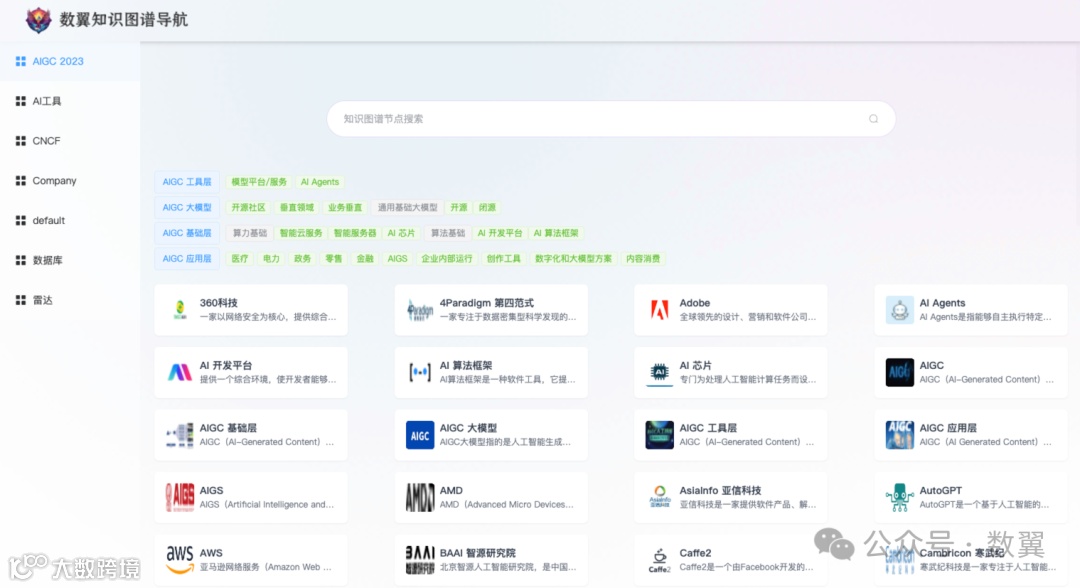
Task: Click the grid icon beside AI工具
Action: click(x=21, y=101)
